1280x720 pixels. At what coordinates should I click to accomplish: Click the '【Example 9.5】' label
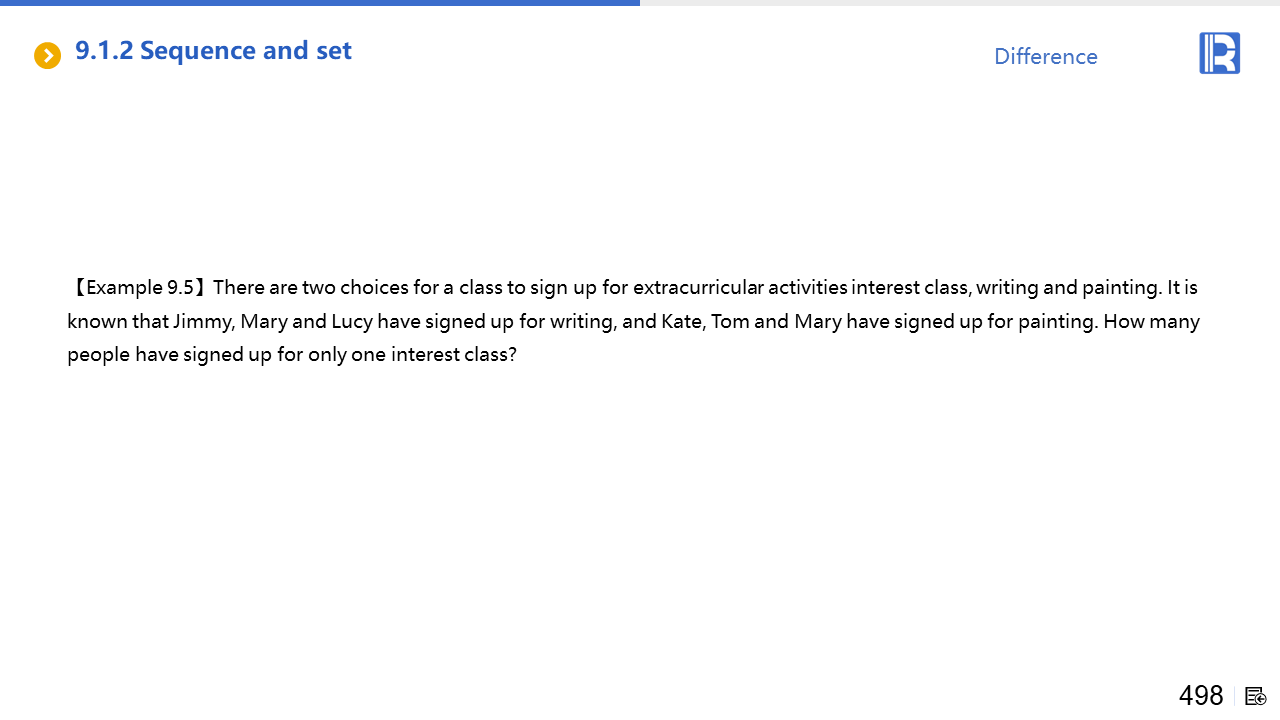pos(139,288)
